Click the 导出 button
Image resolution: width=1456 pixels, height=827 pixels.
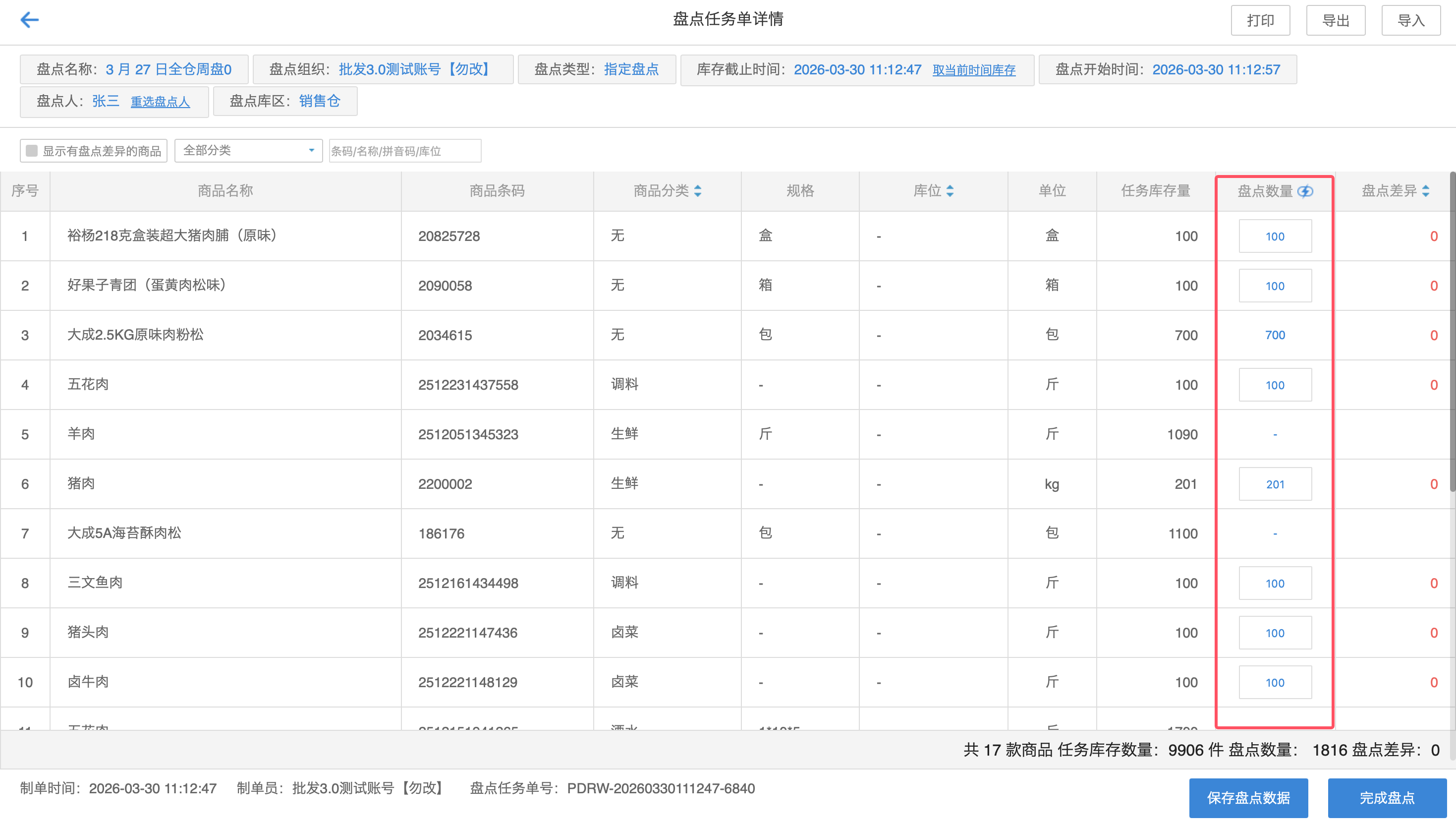pyautogui.click(x=1335, y=21)
